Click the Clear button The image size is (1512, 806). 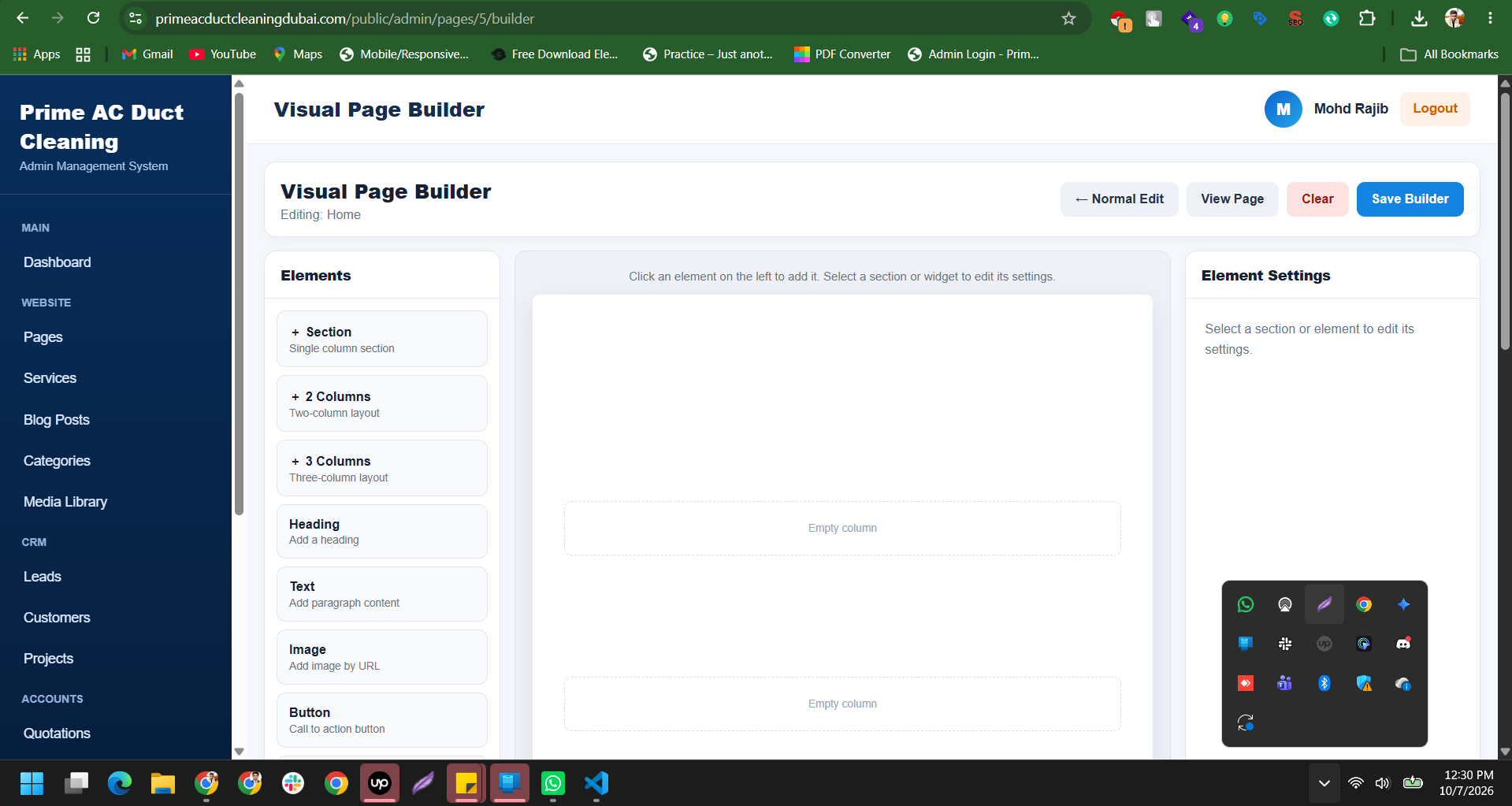point(1317,199)
